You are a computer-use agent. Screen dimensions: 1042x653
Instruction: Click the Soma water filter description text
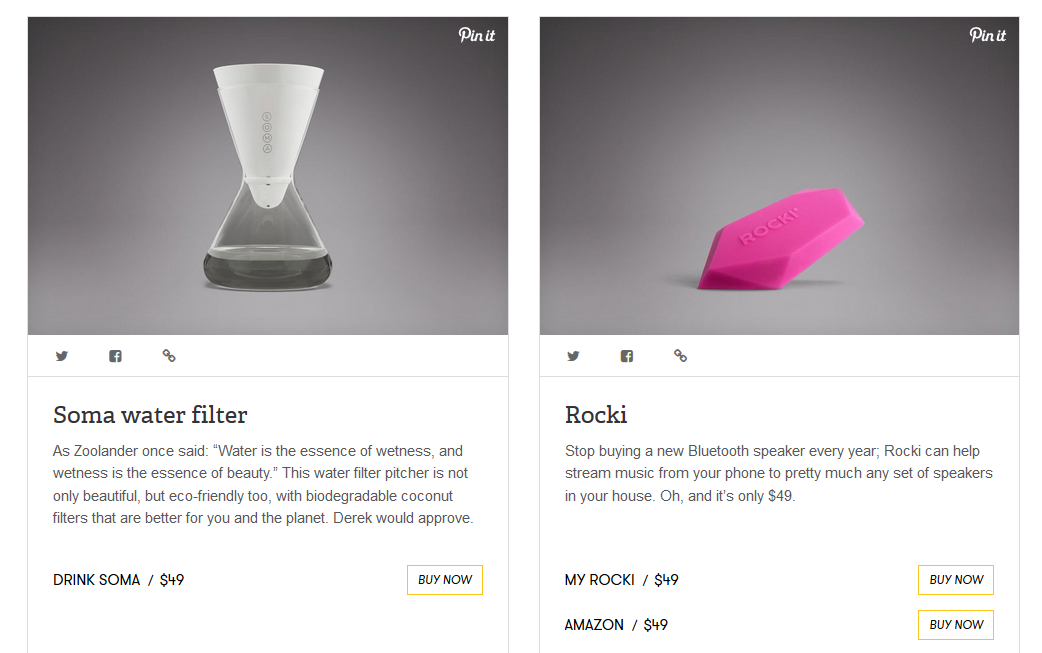(x=263, y=484)
